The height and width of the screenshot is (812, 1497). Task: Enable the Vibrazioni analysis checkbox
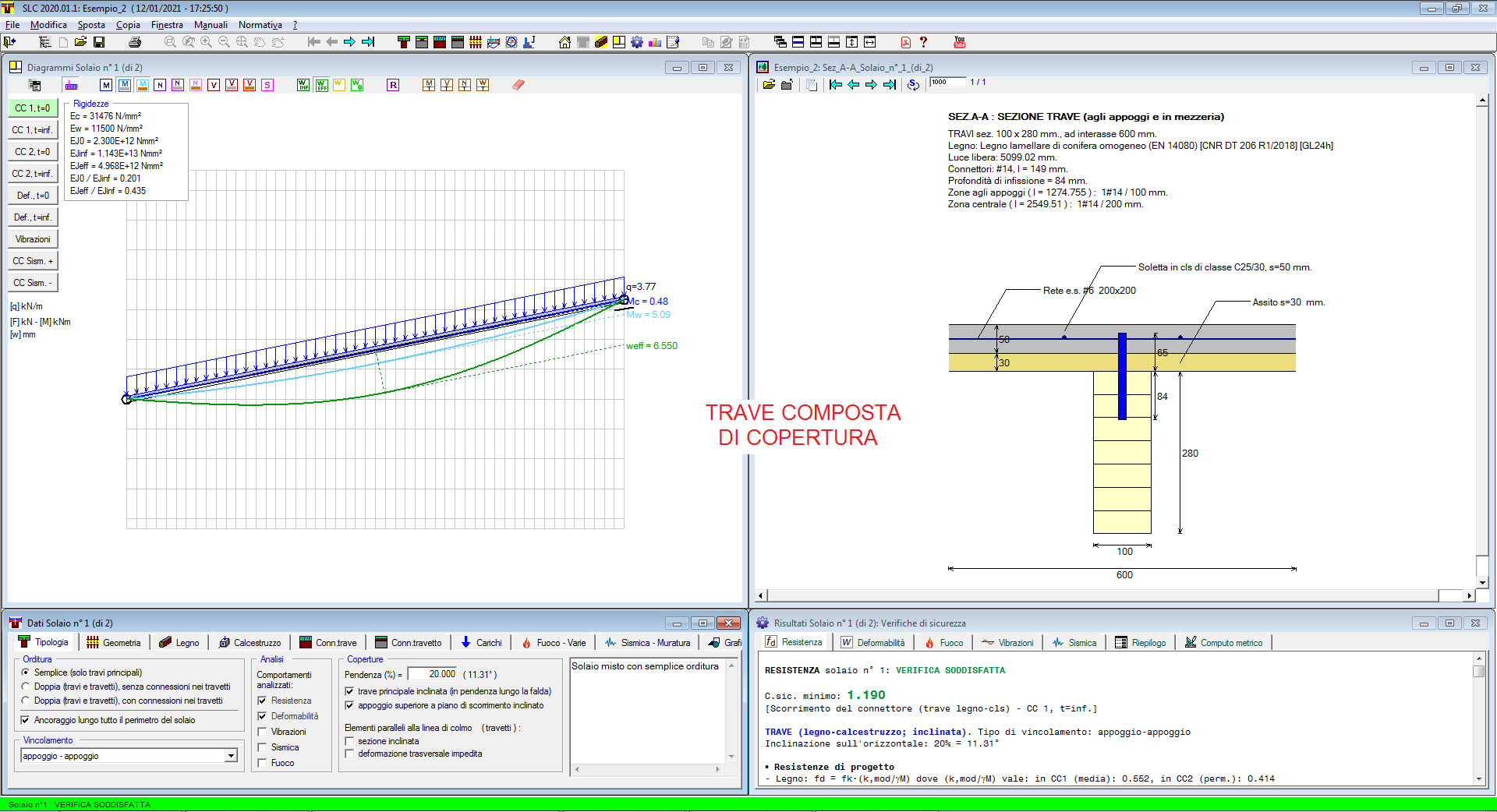(262, 732)
